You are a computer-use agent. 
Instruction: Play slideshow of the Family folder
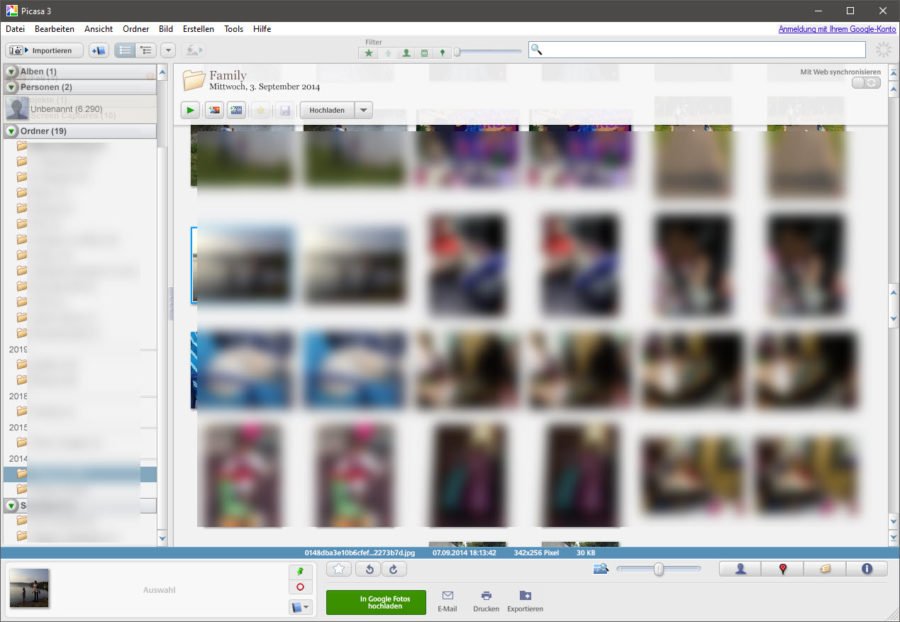(x=190, y=110)
